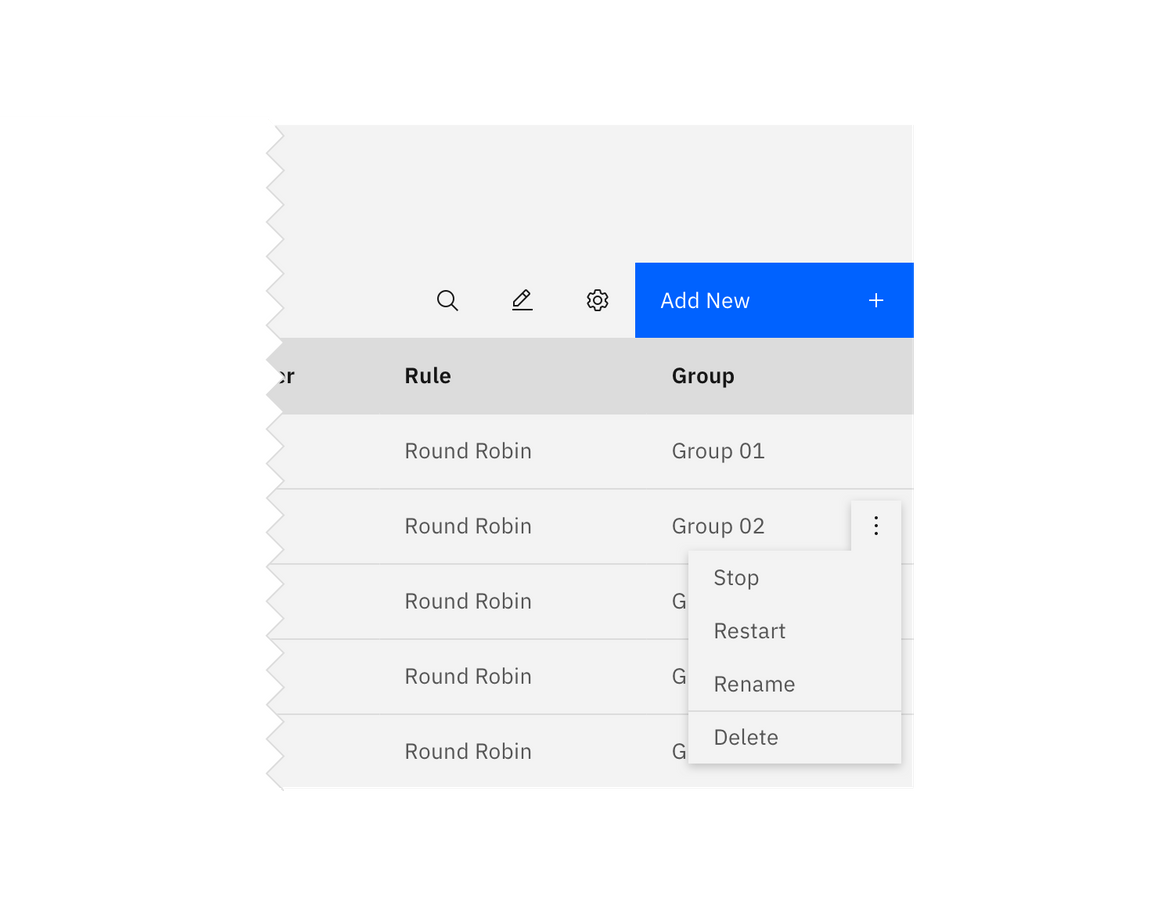Click the last Round Robin row
1152x914 pixels.
468,751
